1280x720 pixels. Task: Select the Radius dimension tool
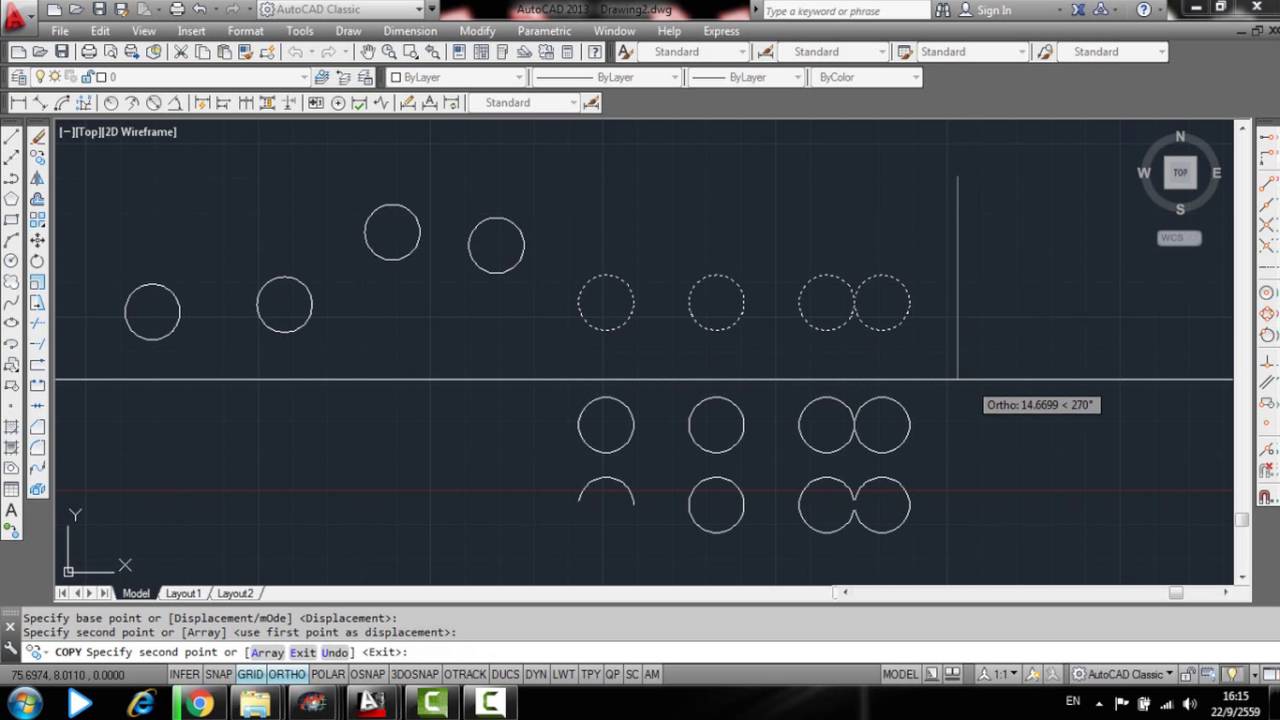(111, 103)
